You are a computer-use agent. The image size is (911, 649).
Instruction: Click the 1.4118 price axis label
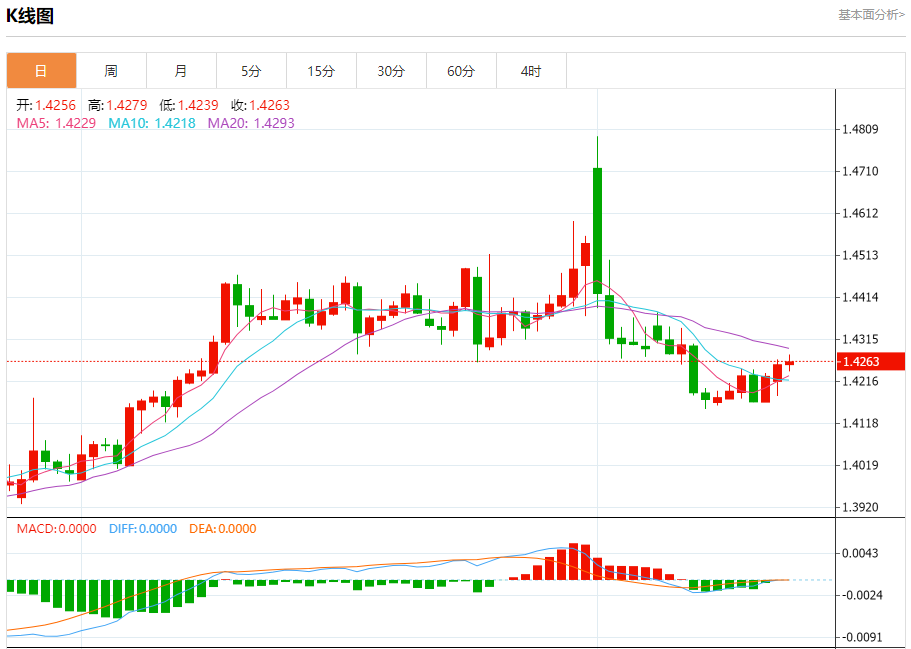tap(860, 424)
